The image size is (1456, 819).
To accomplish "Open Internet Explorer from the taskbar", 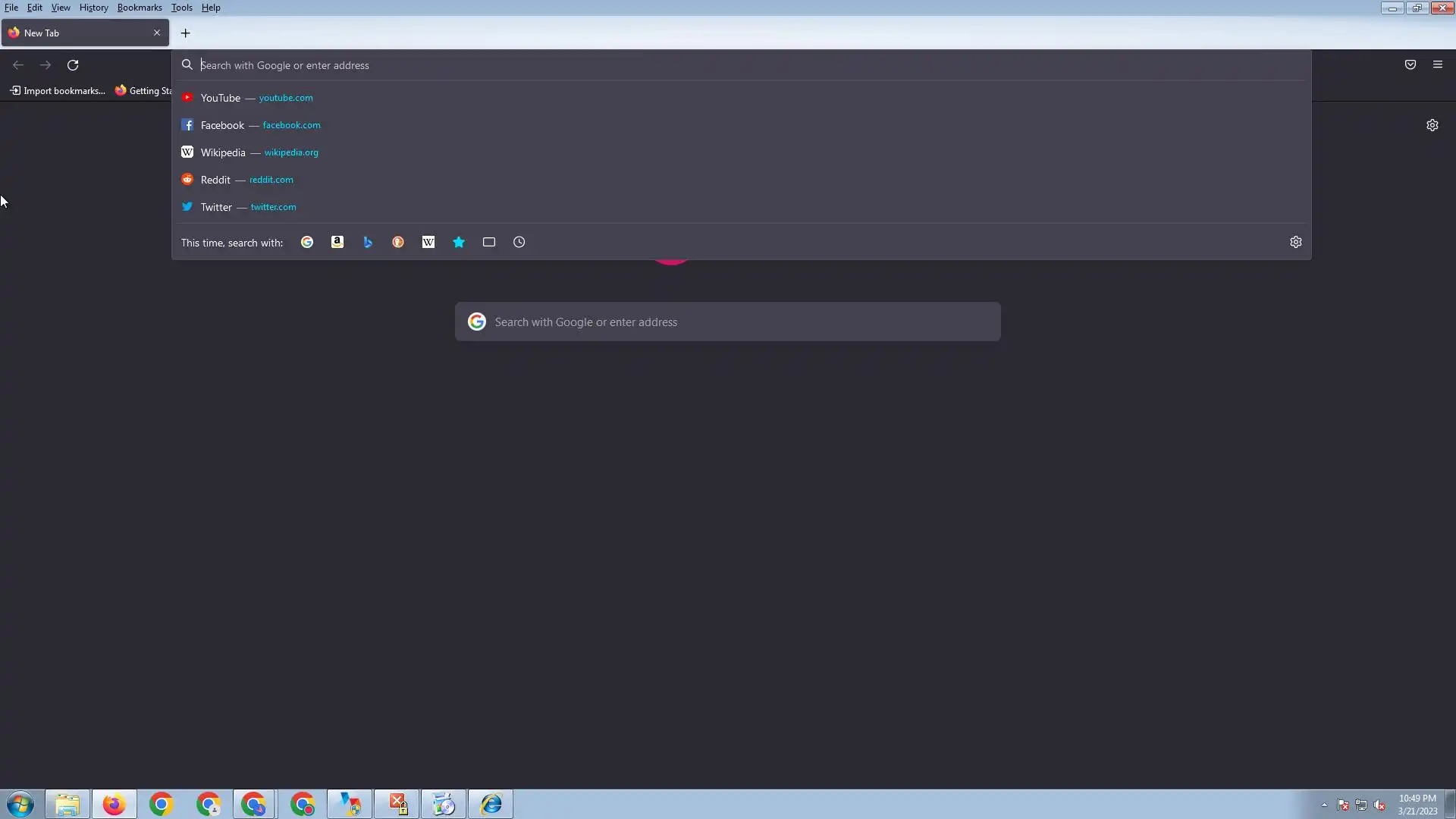I will coord(491,804).
